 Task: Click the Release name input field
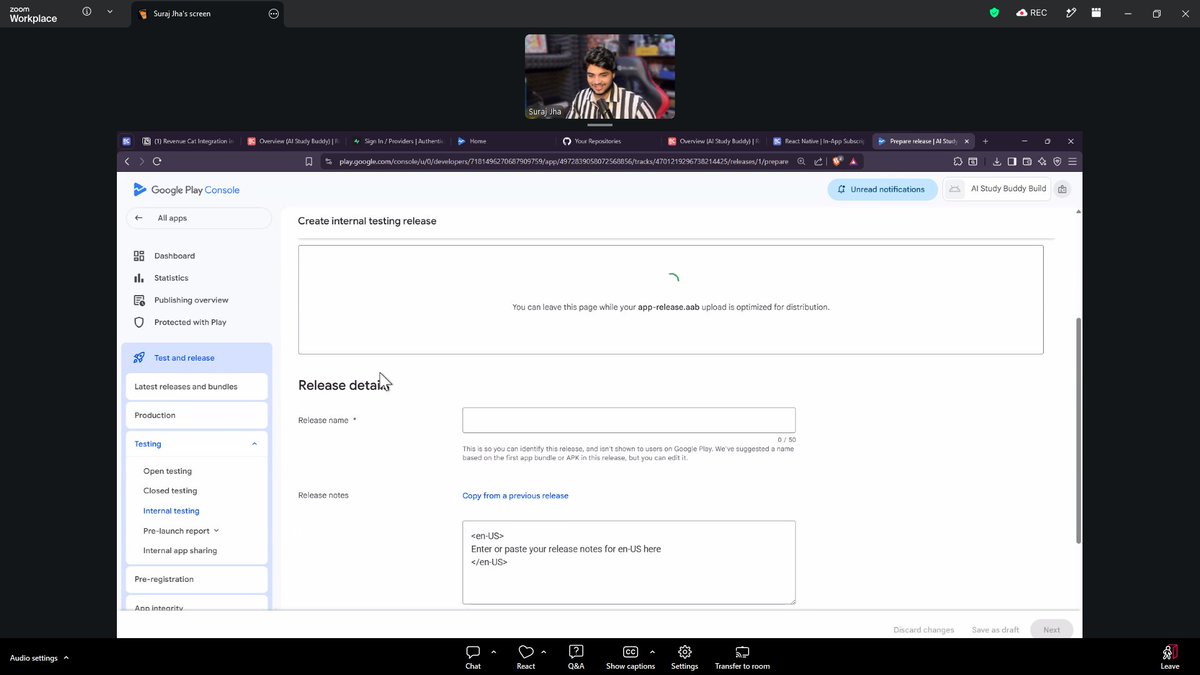coord(629,420)
